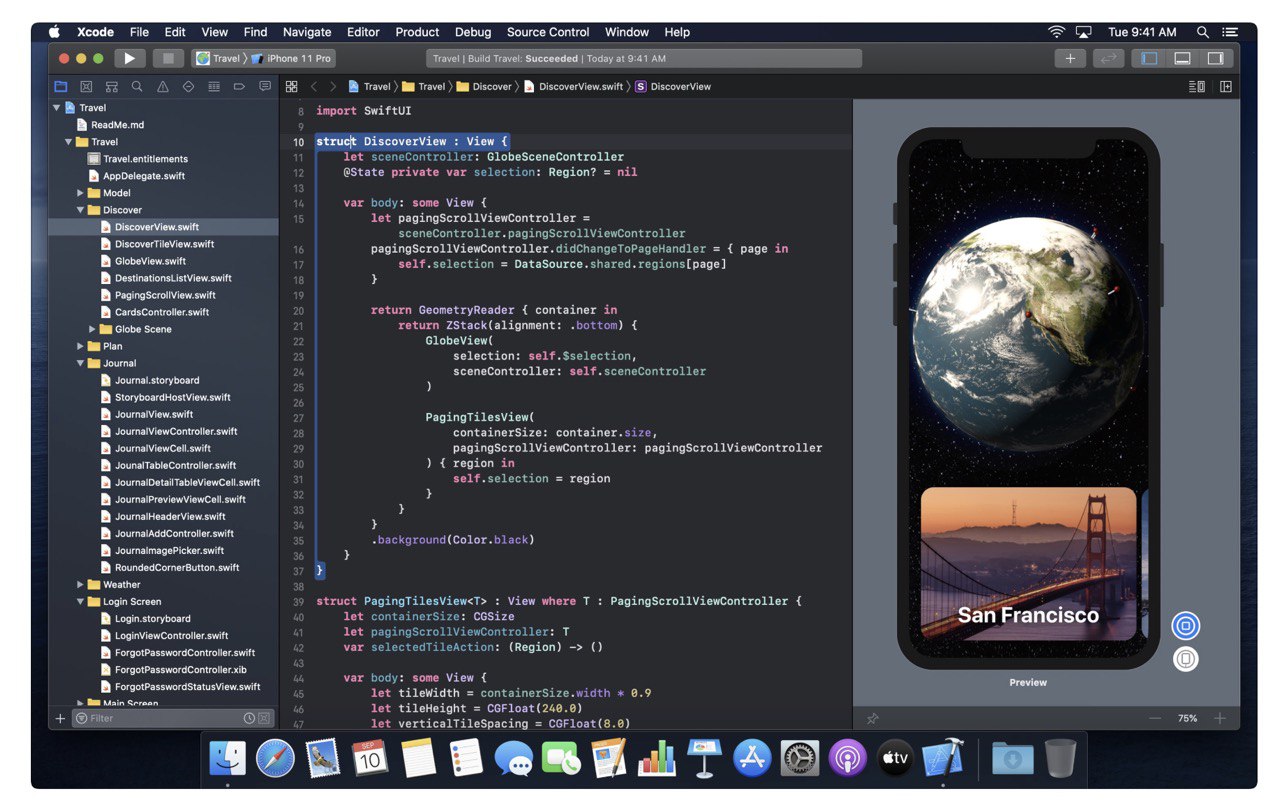1280x808 pixels.
Task: Open the Symbol navigator
Action: (x=111, y=87)
